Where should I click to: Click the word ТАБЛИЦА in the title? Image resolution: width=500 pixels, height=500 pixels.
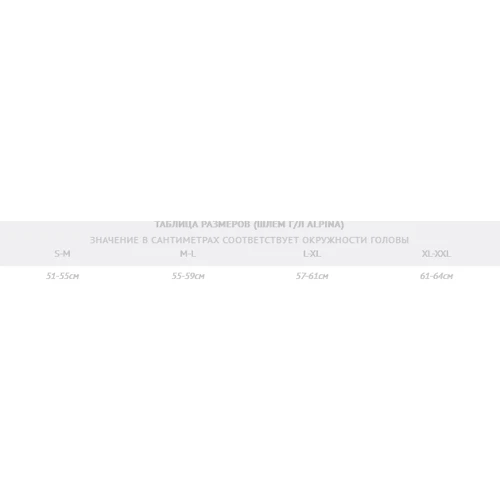[x=177, y=225]
